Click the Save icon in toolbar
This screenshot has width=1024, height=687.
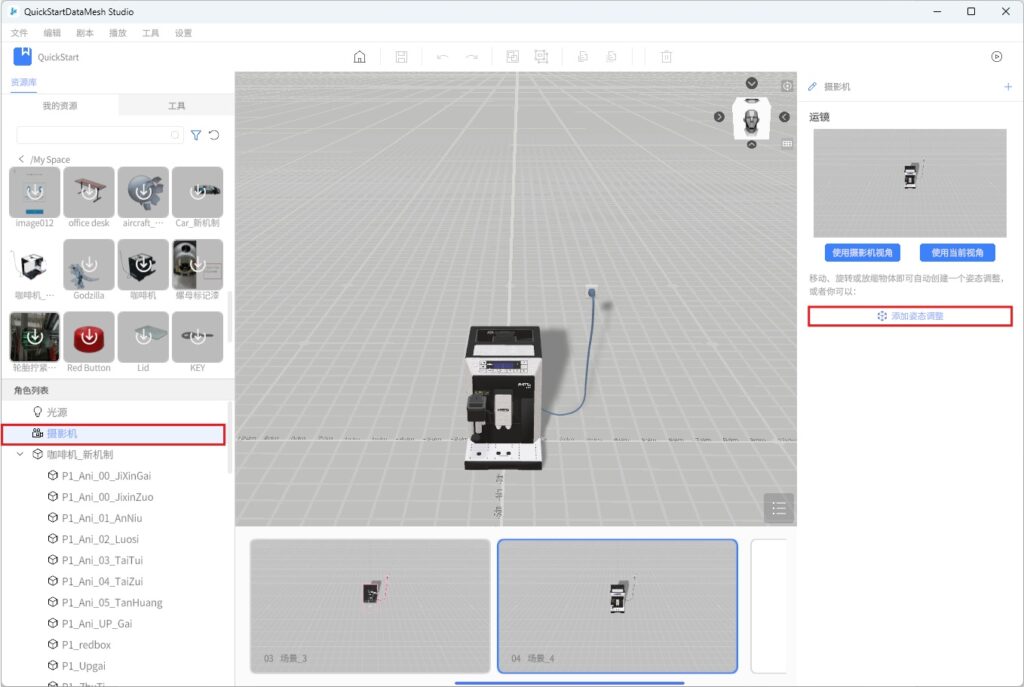(x=401, y=57)
